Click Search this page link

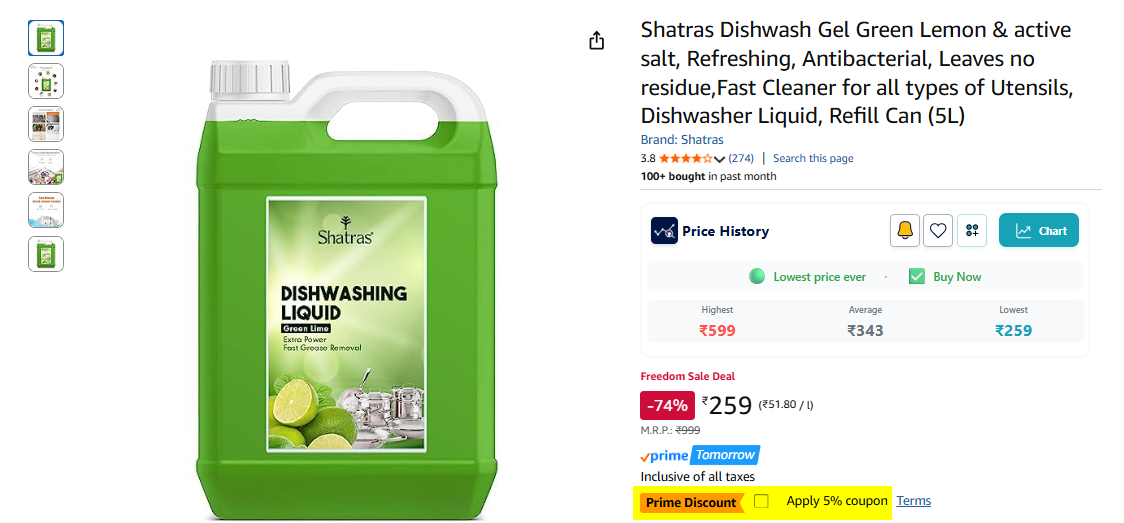[813, 158]
